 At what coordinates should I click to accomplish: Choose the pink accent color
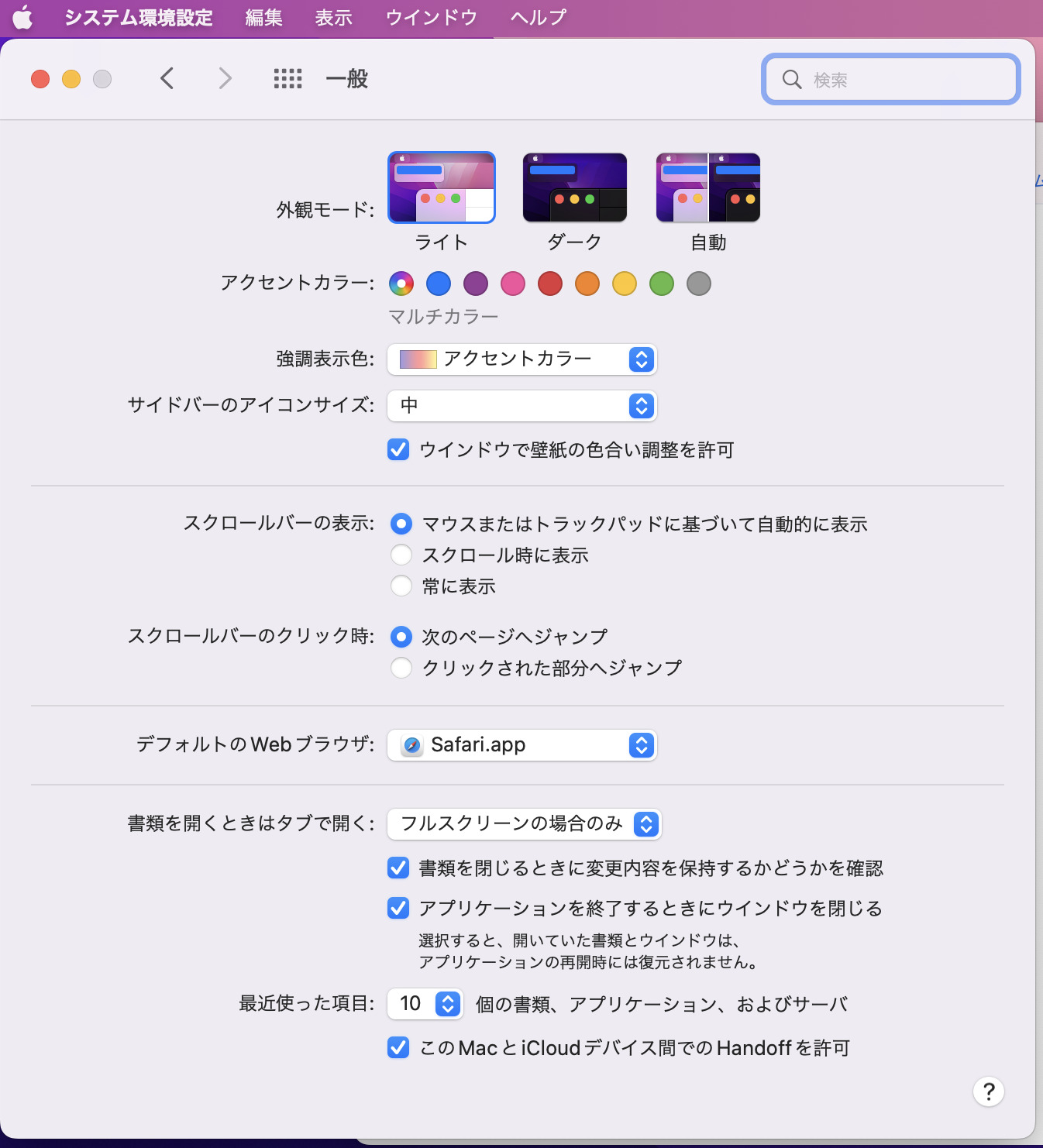pyautogui.click(x=513, y=284)
